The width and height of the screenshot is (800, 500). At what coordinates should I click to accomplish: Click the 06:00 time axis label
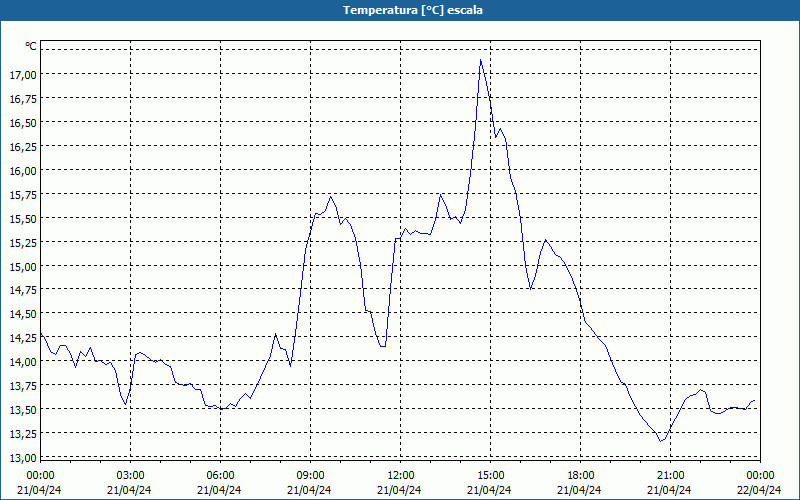pyautogui.click(x=220, y=476)
